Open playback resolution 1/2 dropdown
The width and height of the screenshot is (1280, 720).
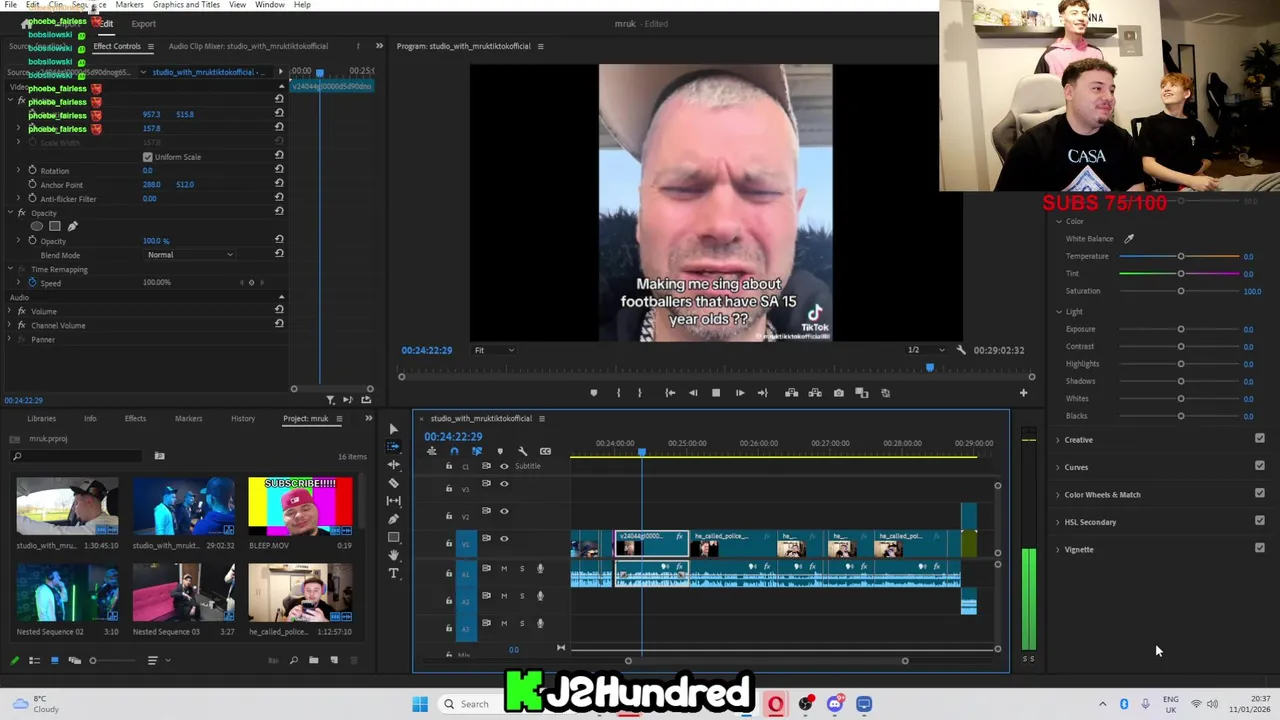pyautogui.click(x=925, y=350)
